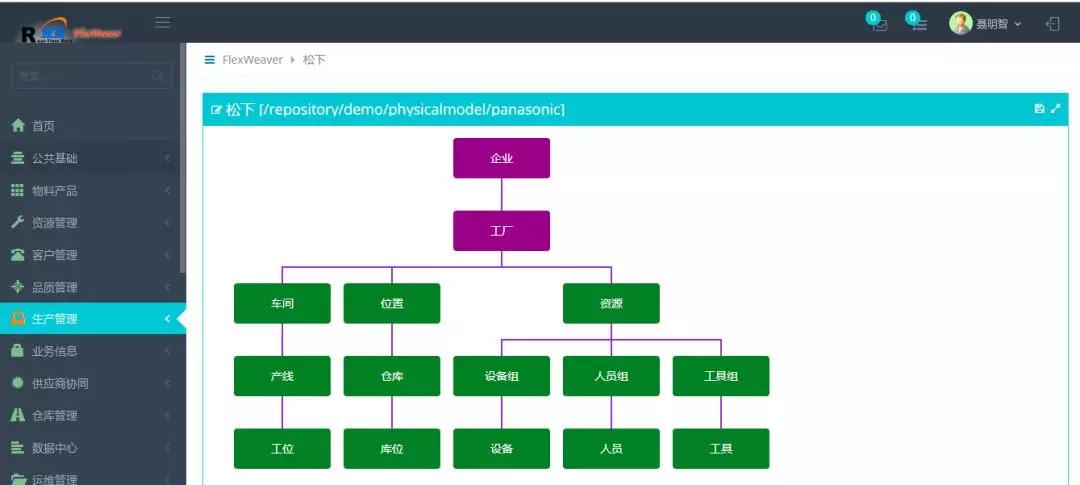
Task: Open the task list notifications icon
Action: 917,23
